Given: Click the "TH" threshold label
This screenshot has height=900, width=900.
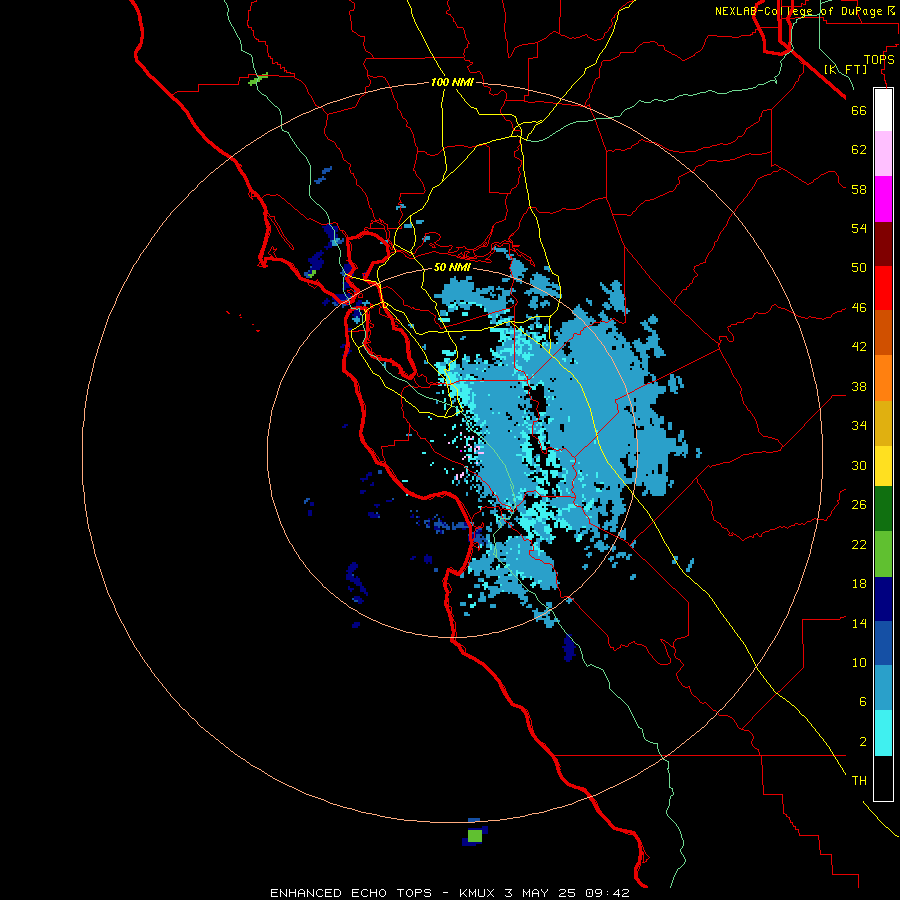Looking at the screenshot, I should (859, 781).
